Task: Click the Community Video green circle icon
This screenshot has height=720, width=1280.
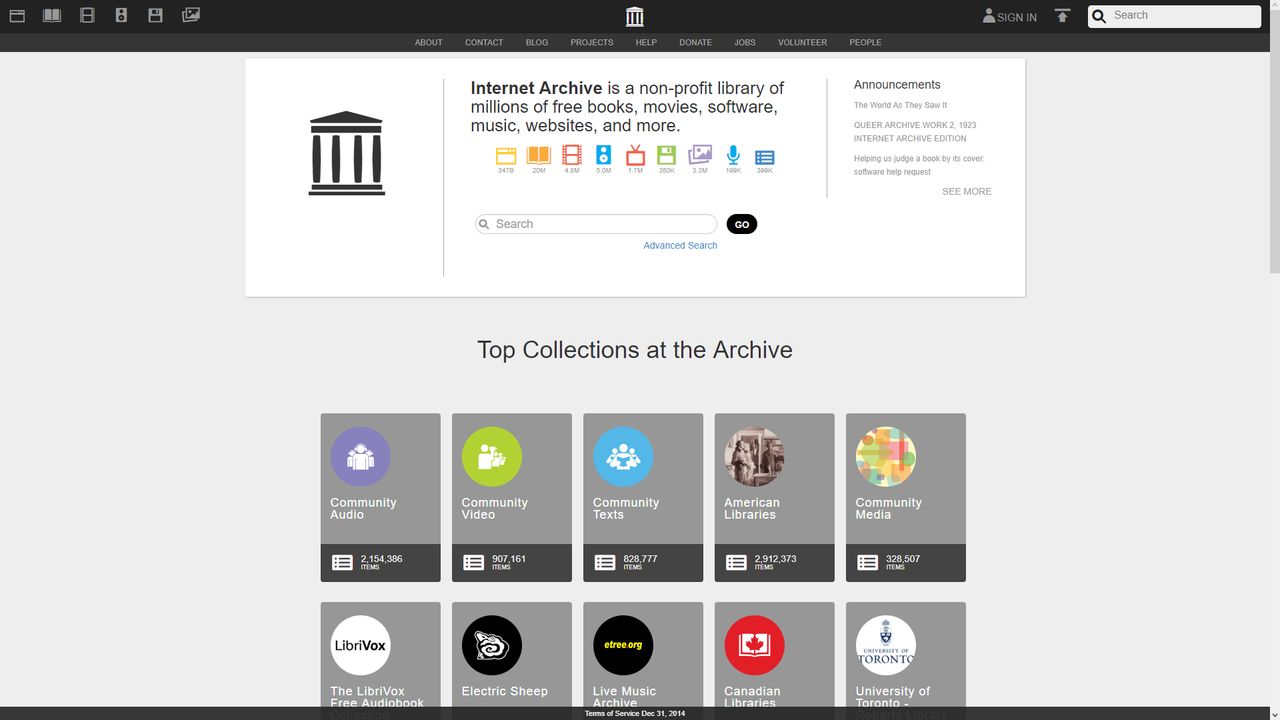Action: (492, 457)
